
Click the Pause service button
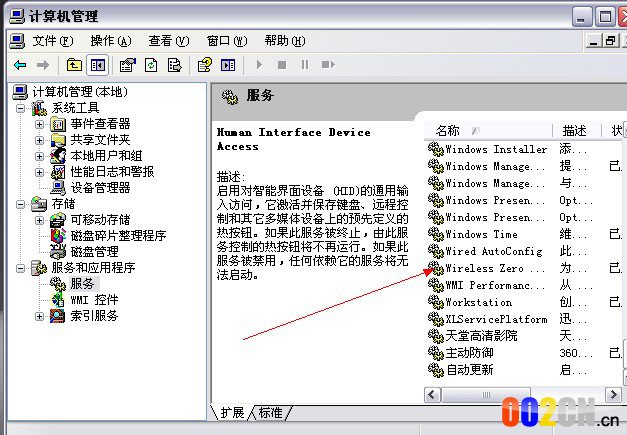[x=305, y=65]
